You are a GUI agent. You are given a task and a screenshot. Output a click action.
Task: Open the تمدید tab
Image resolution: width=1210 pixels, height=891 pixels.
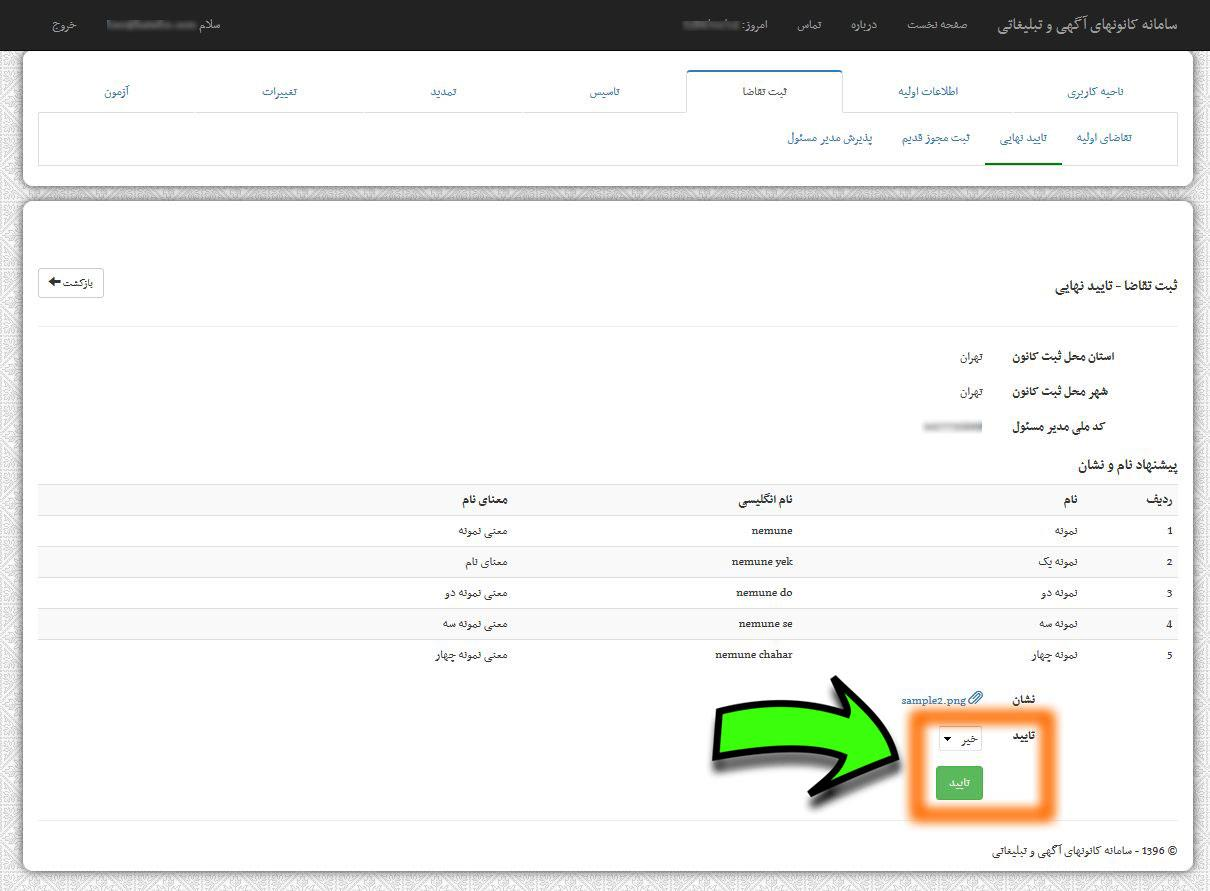click(x=443, y=91)
